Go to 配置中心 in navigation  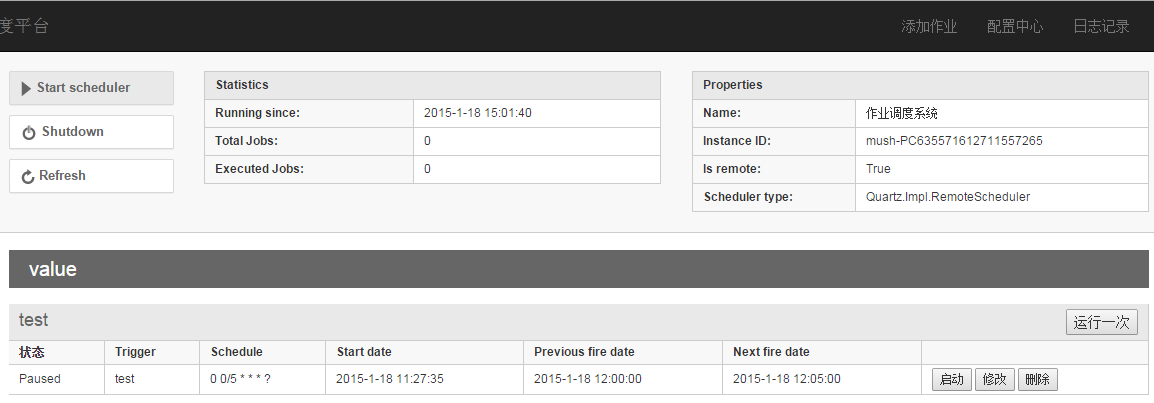1015,27
